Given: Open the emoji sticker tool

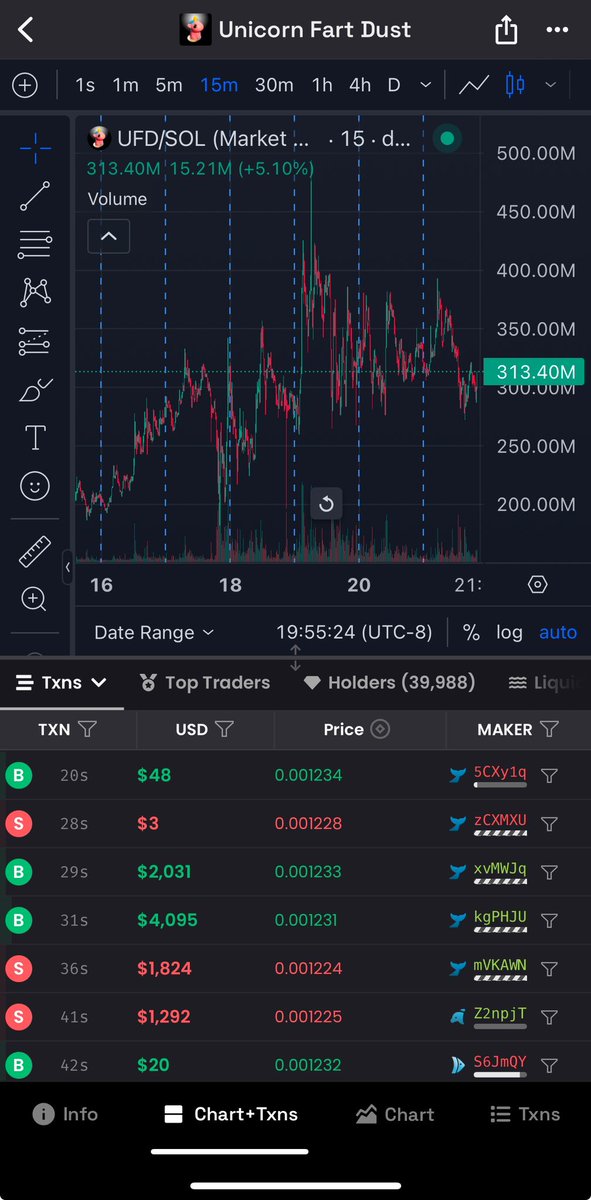Looking at the screenshot, I should [35, 486].
